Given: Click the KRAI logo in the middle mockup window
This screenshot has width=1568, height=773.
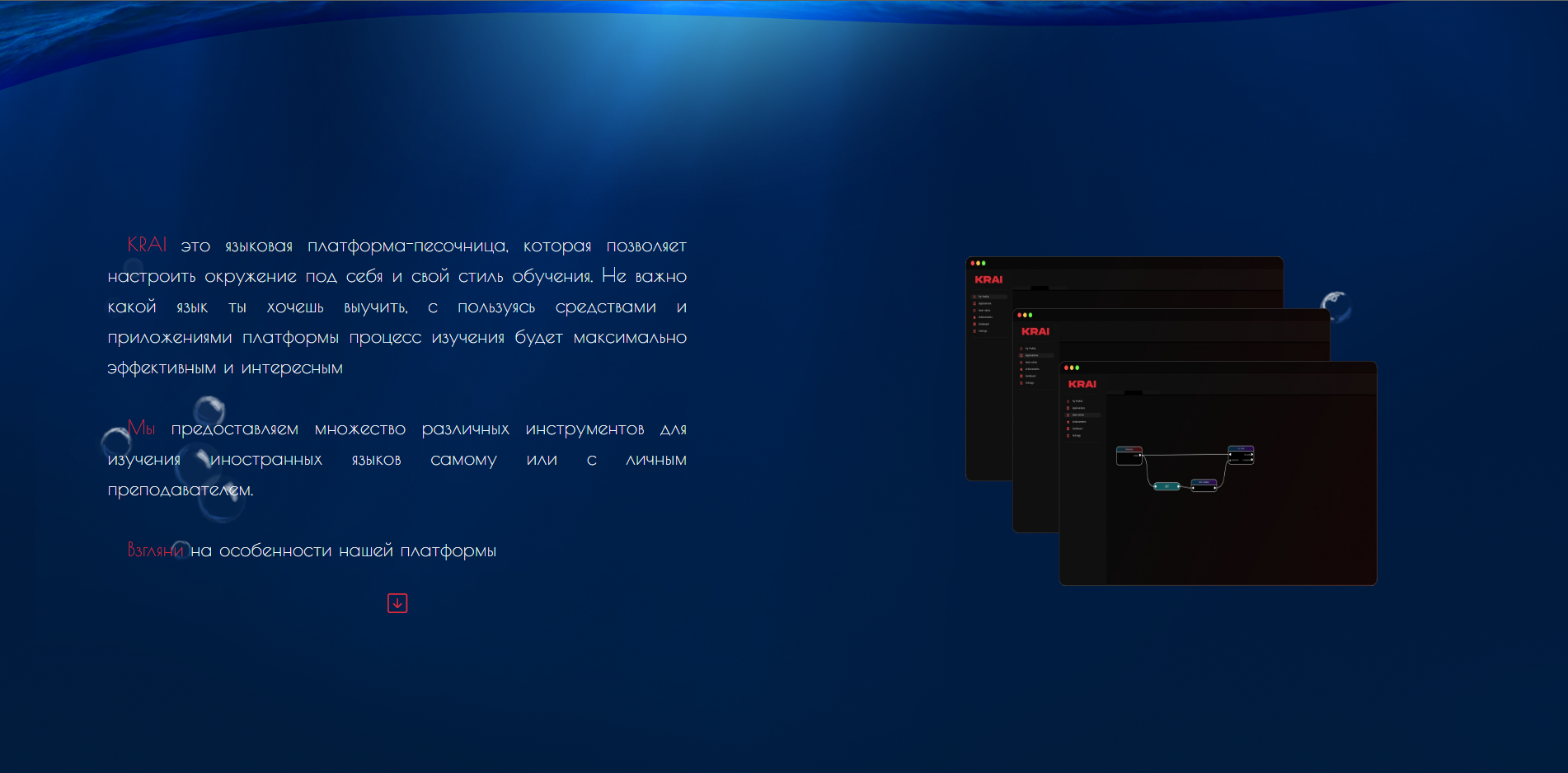Looking at the screenshot, I should point(1035,331).
